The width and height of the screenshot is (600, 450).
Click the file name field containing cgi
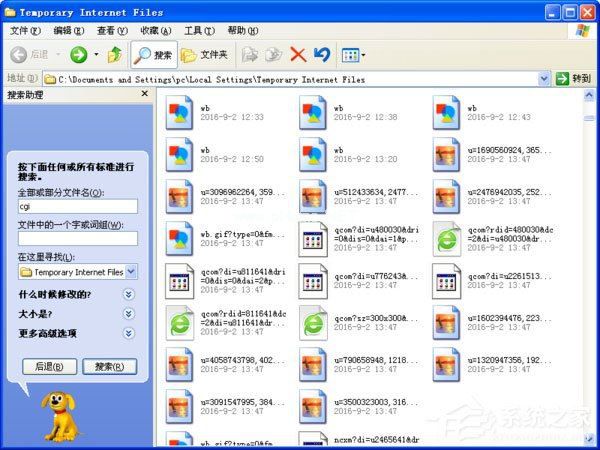[78, 206]
